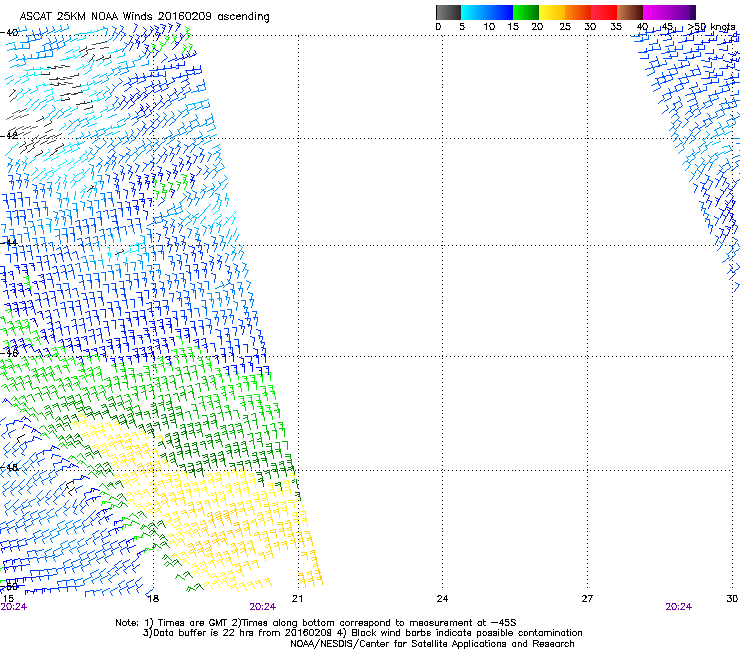Select the orange 25-30 knots legend segment
Screen dimensions: 740x650
pos(578,12)
